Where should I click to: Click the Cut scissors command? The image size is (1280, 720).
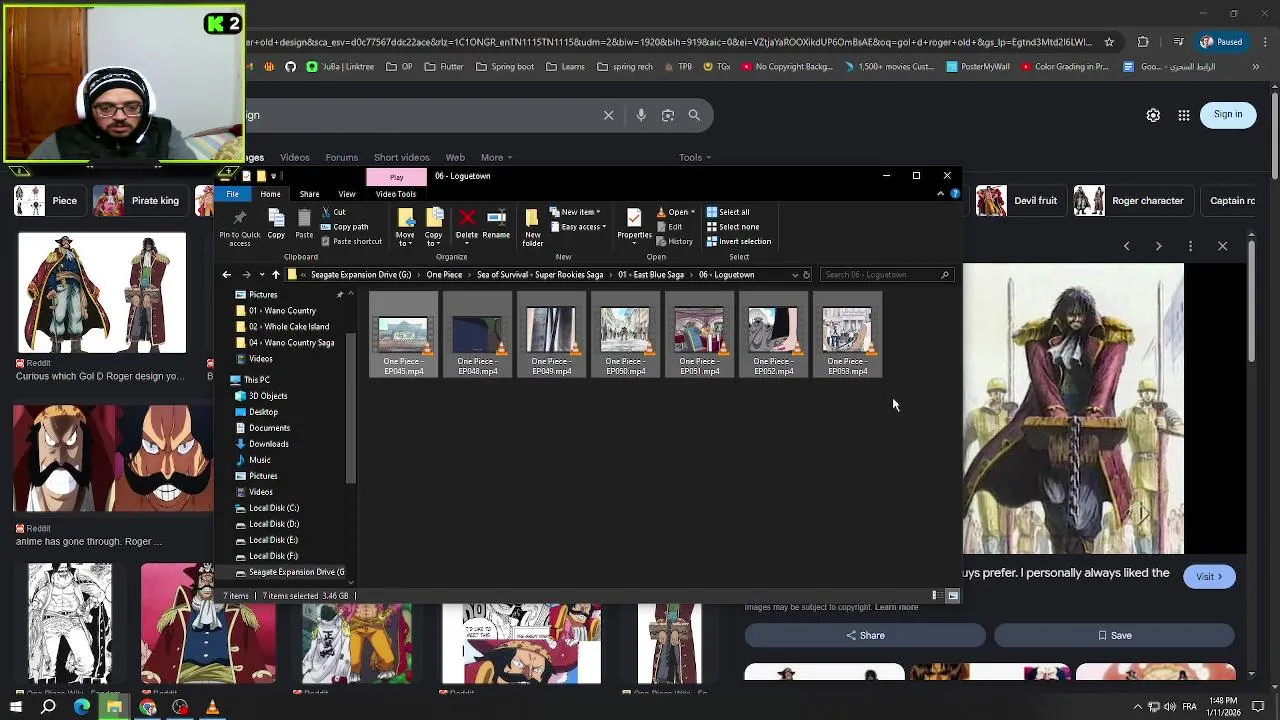(x=334, y=212)
